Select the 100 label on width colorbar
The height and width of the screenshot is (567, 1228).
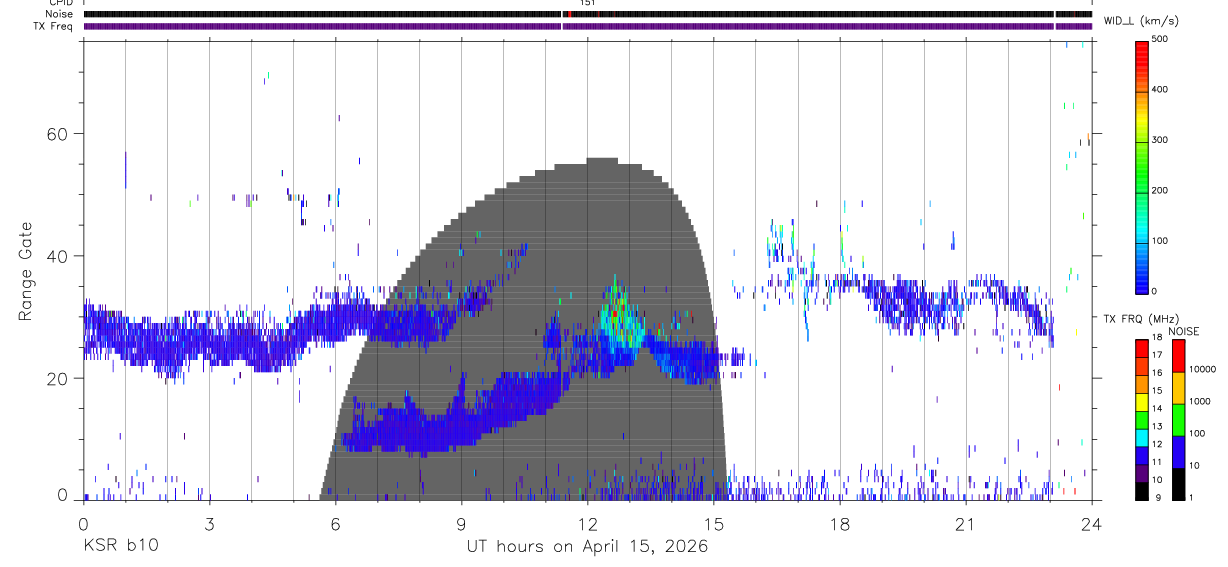click(x=1160, y=241)
